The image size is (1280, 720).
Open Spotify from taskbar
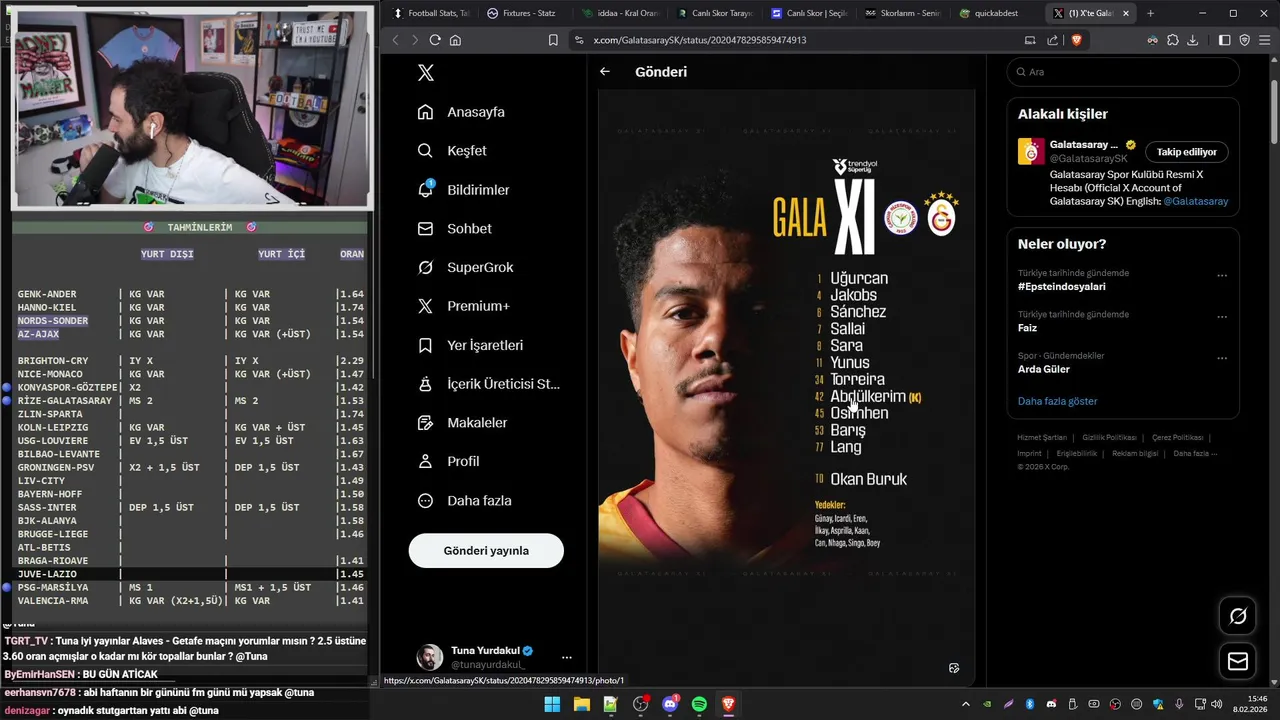pyautogui.click(x=699, y=704)
